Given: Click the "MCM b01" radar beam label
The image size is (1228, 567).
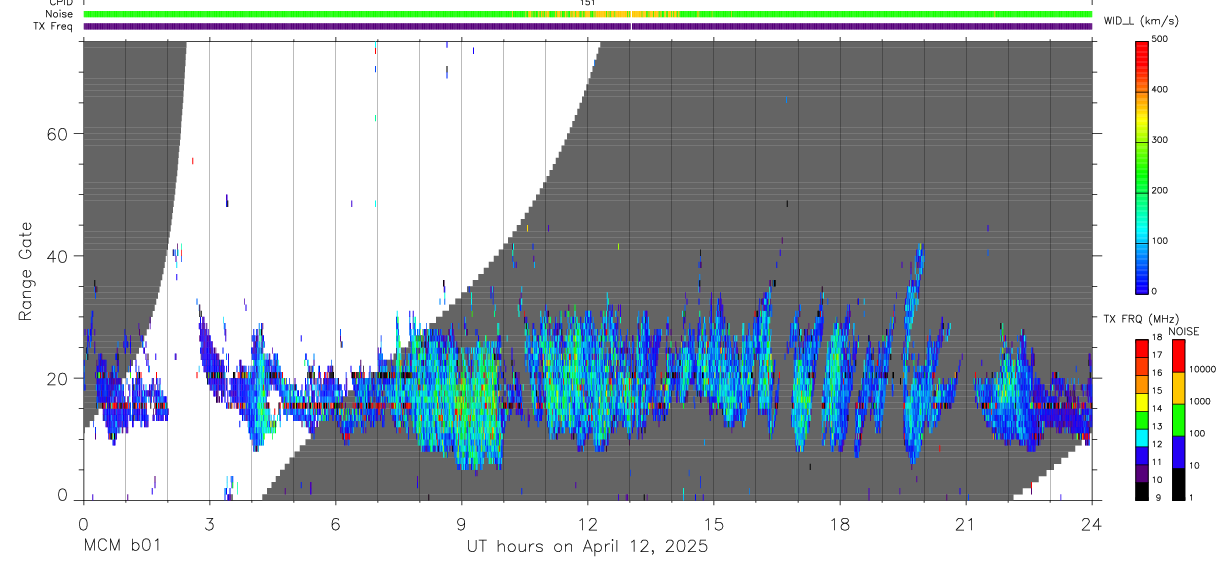Looking at the screenshot, I should coord(122,546).
